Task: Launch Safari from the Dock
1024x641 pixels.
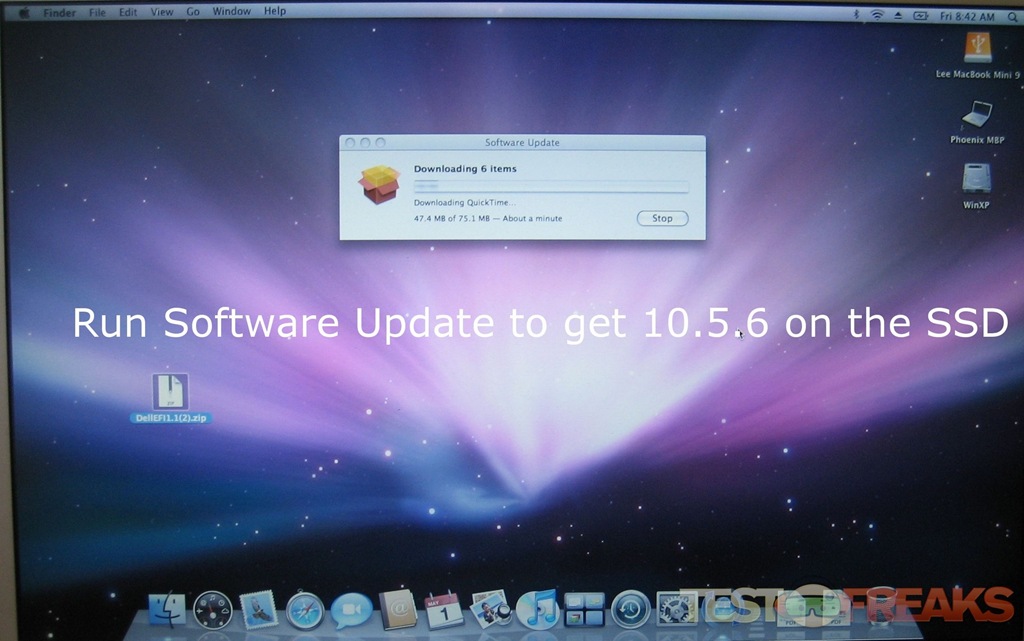Action: [x=305, y=609]
